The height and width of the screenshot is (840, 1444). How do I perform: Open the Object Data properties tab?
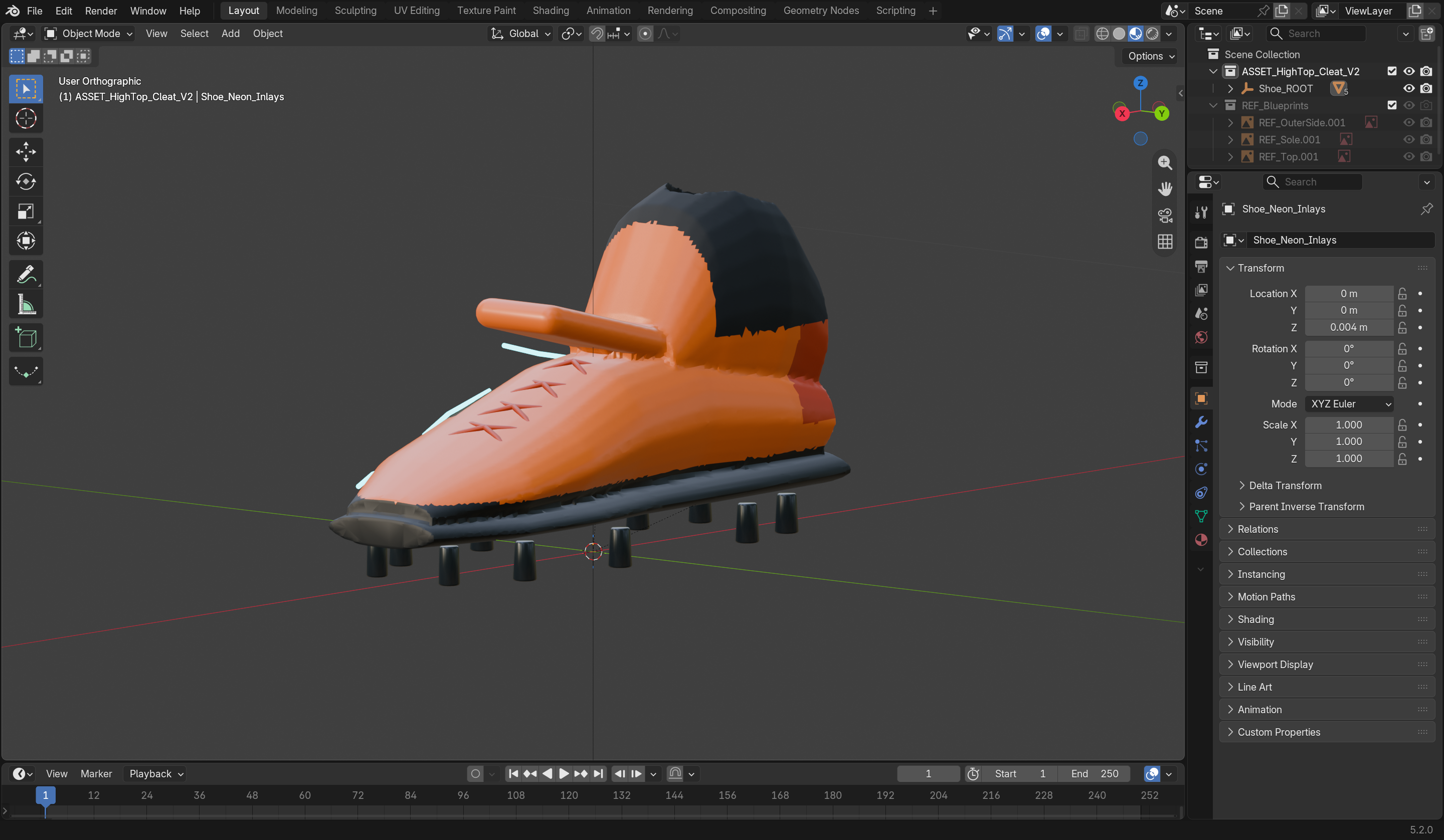[x=1201, y=516]
